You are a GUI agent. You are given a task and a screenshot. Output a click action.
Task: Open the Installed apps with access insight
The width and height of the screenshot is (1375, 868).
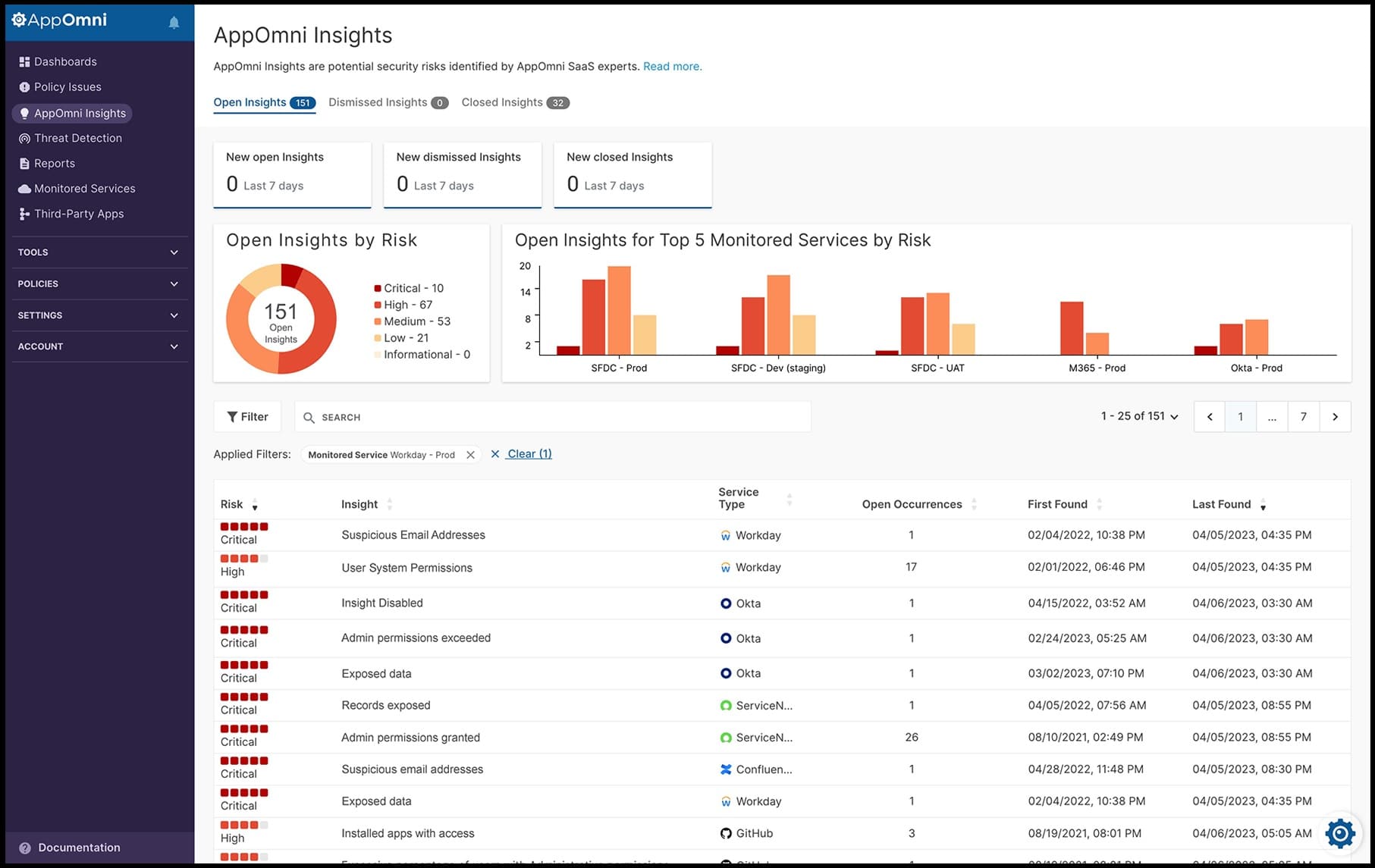click(408, 833)
